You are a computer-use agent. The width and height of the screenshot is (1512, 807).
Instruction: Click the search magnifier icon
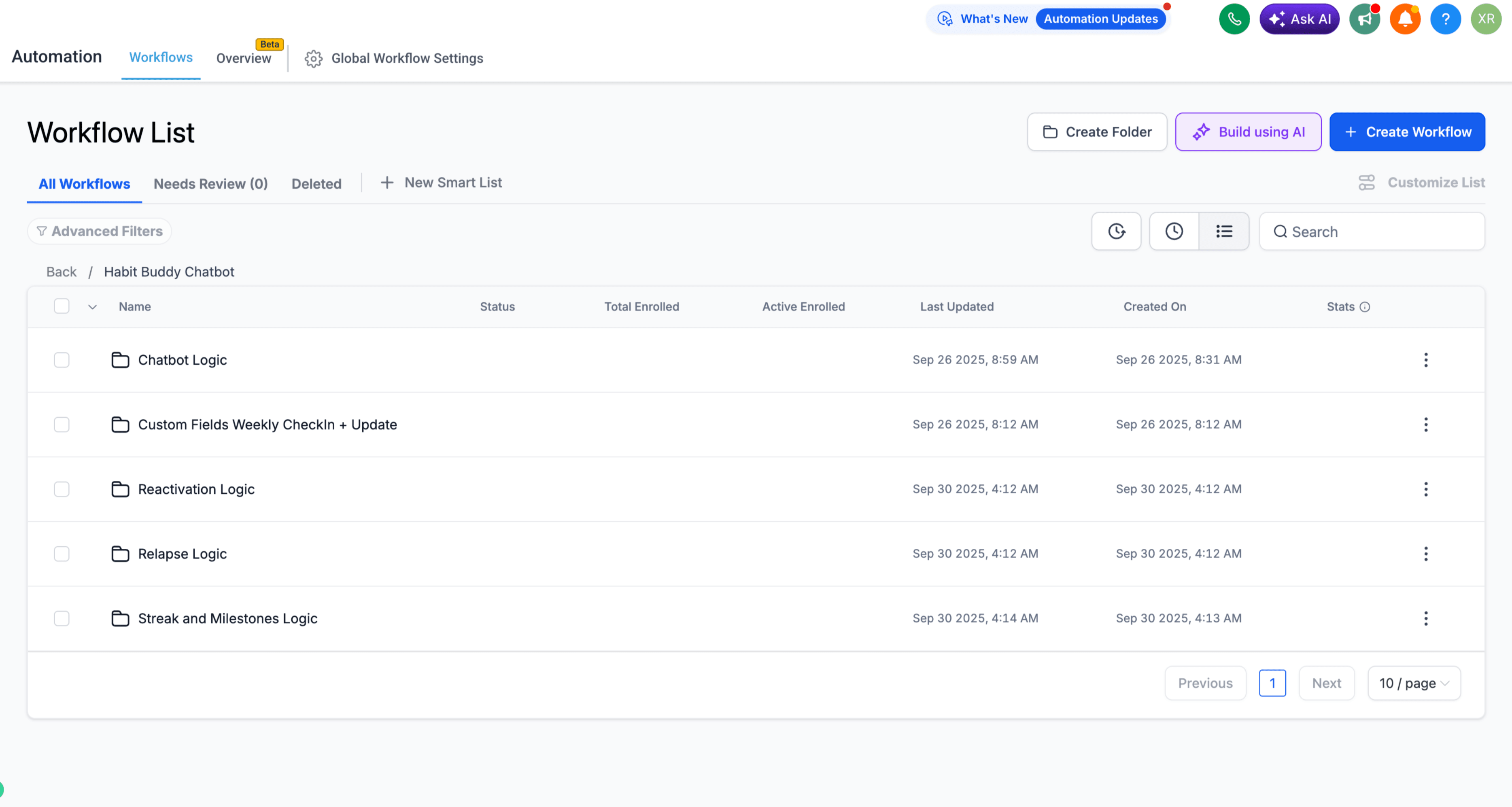(1280, 232)
